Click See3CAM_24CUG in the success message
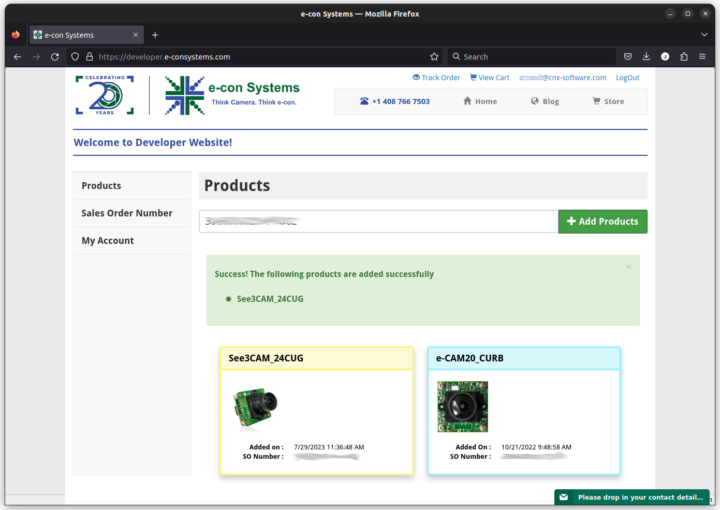Screen dimensions: 720x510 click(x=270, y=299)
